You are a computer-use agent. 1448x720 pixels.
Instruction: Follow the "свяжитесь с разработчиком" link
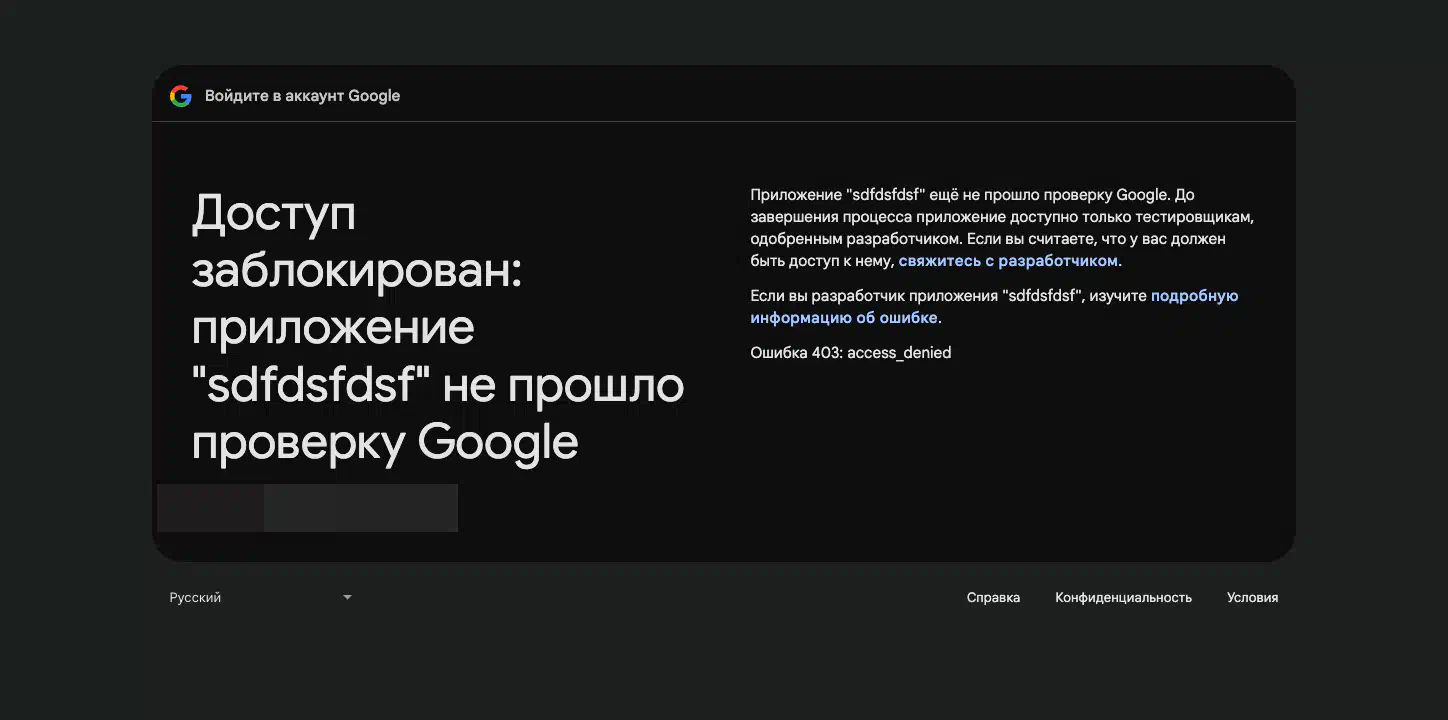click(x=1008, y=261)
